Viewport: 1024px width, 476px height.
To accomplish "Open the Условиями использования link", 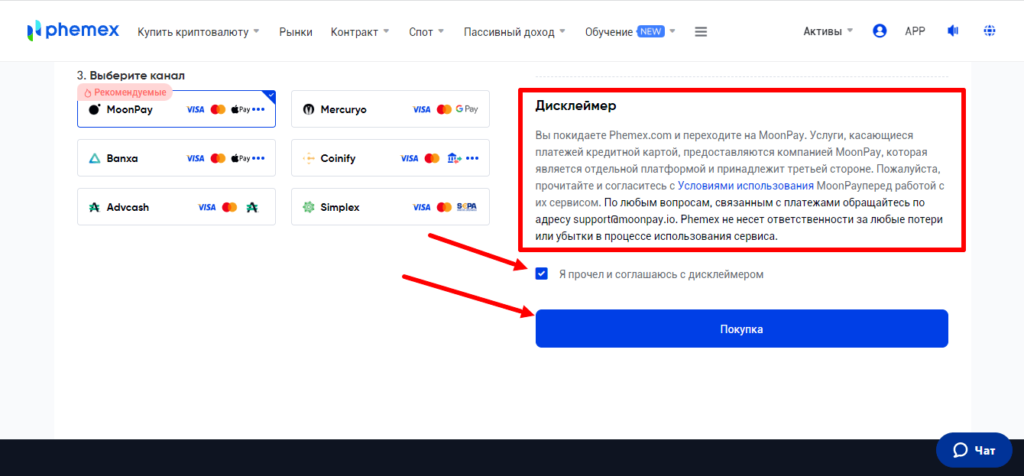I will coord(744,185).
